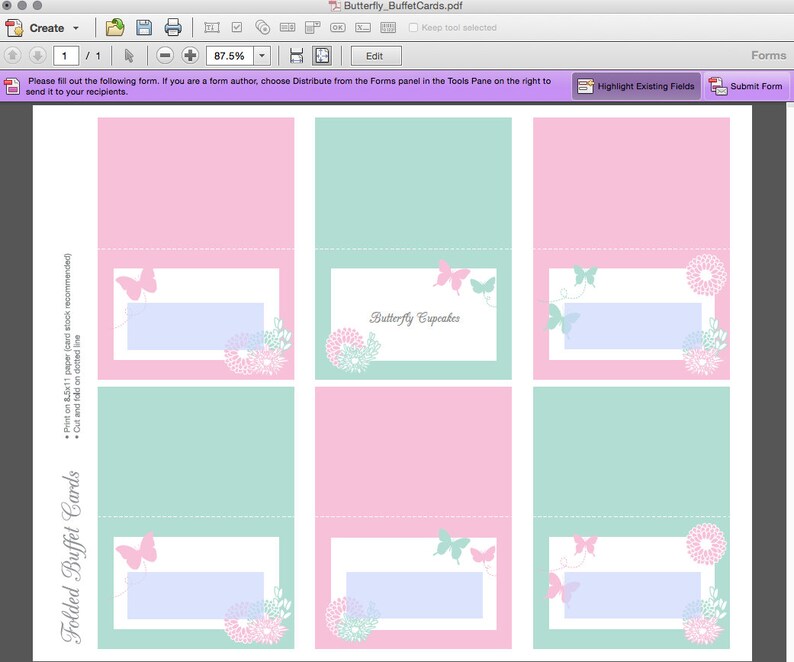The height and width of the screenshot is (662, 794).
Task: Go to previous page with up arrow
Action: click(x=13, y=55)
